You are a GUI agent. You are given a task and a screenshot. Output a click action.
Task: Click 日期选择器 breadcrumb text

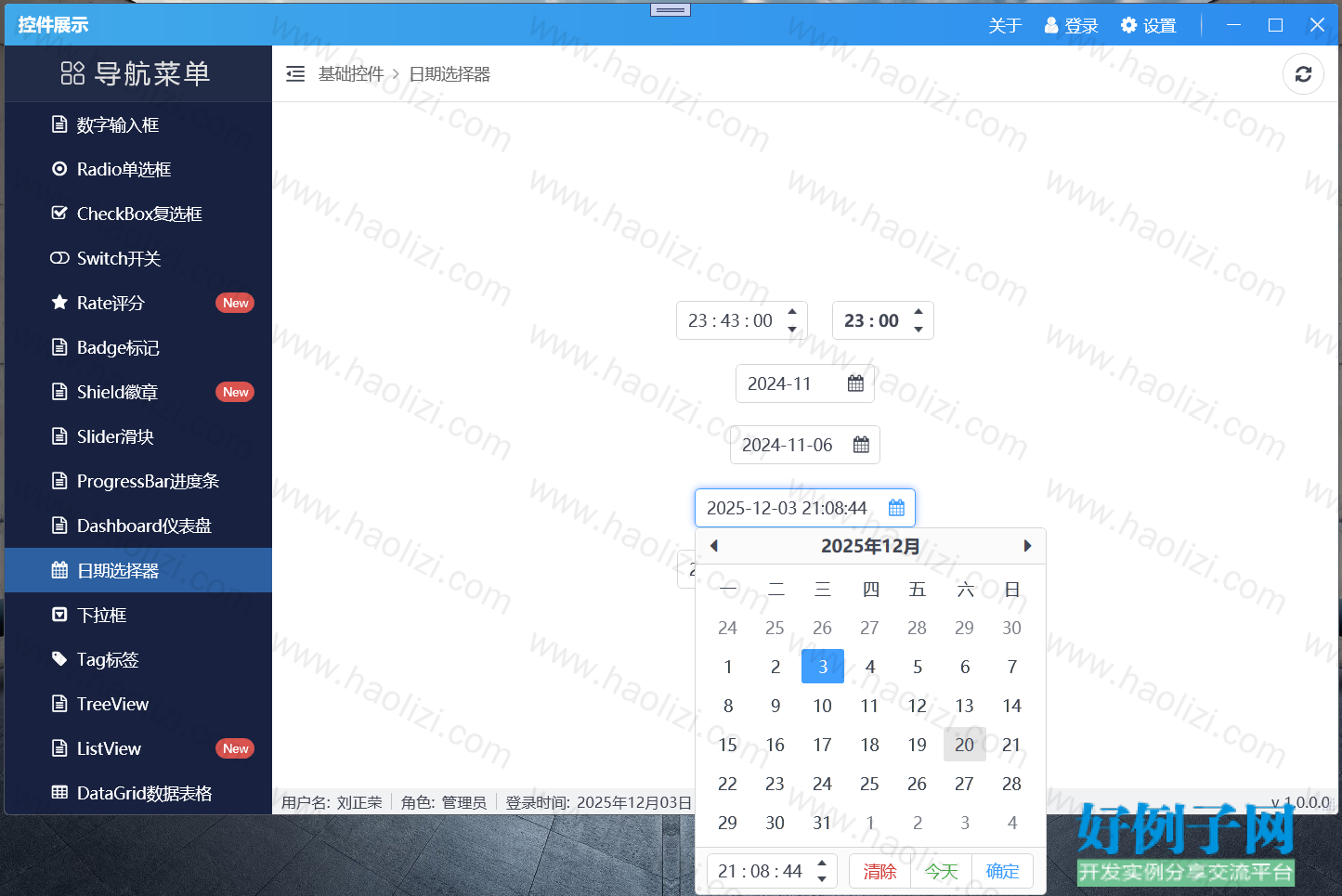pos(450,74)
